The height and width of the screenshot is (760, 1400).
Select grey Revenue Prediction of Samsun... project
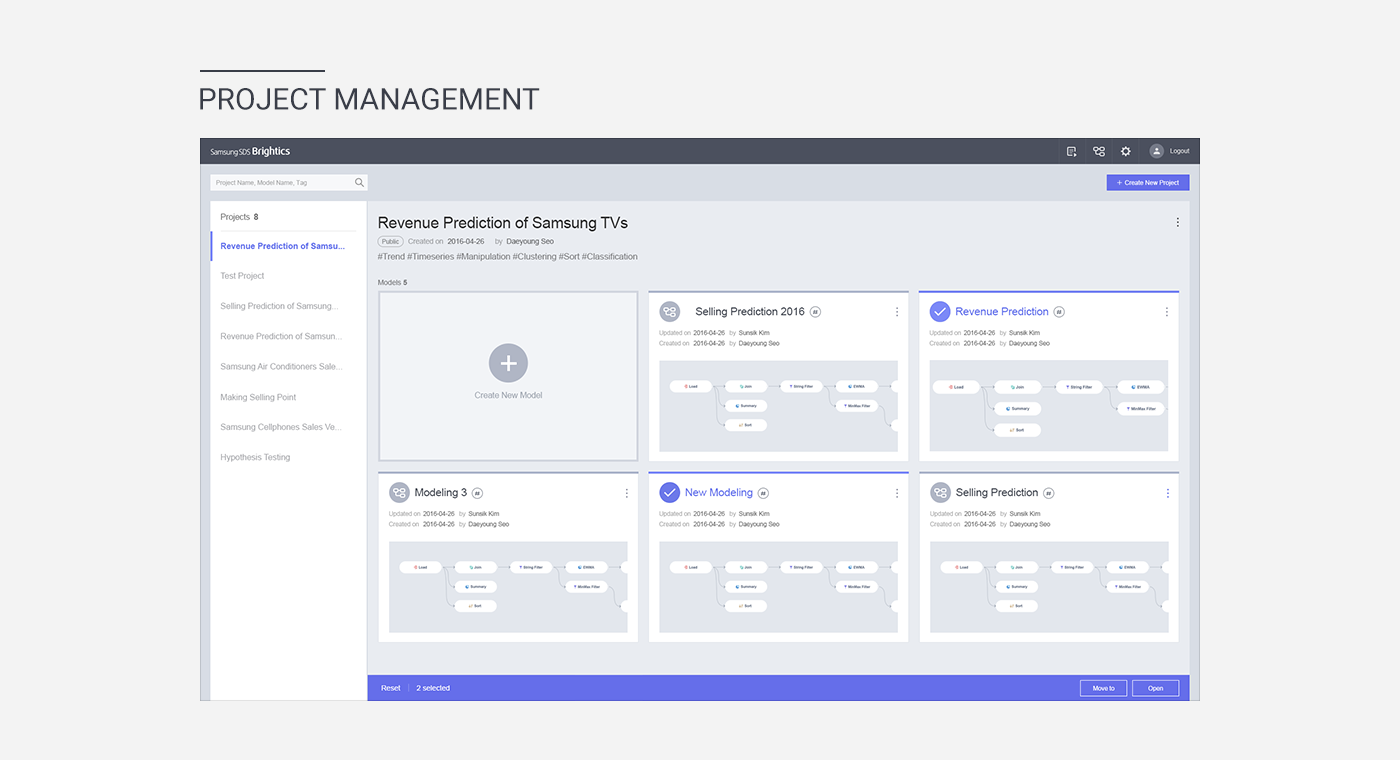(x=283, y=336)
